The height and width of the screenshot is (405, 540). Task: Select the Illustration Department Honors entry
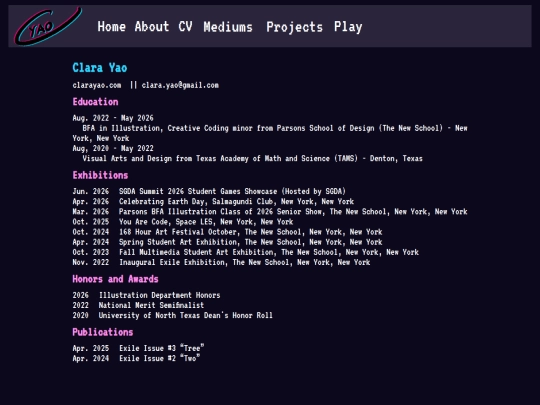pyautogui.click(x=146, y=295)
